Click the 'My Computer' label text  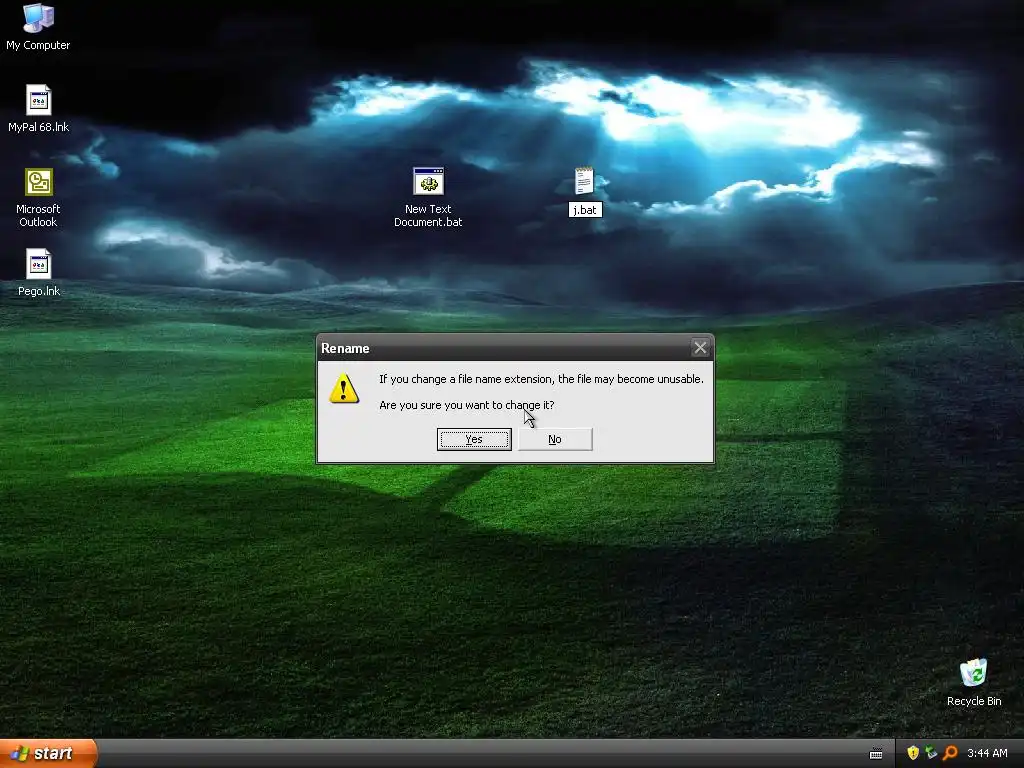(38, 45)
